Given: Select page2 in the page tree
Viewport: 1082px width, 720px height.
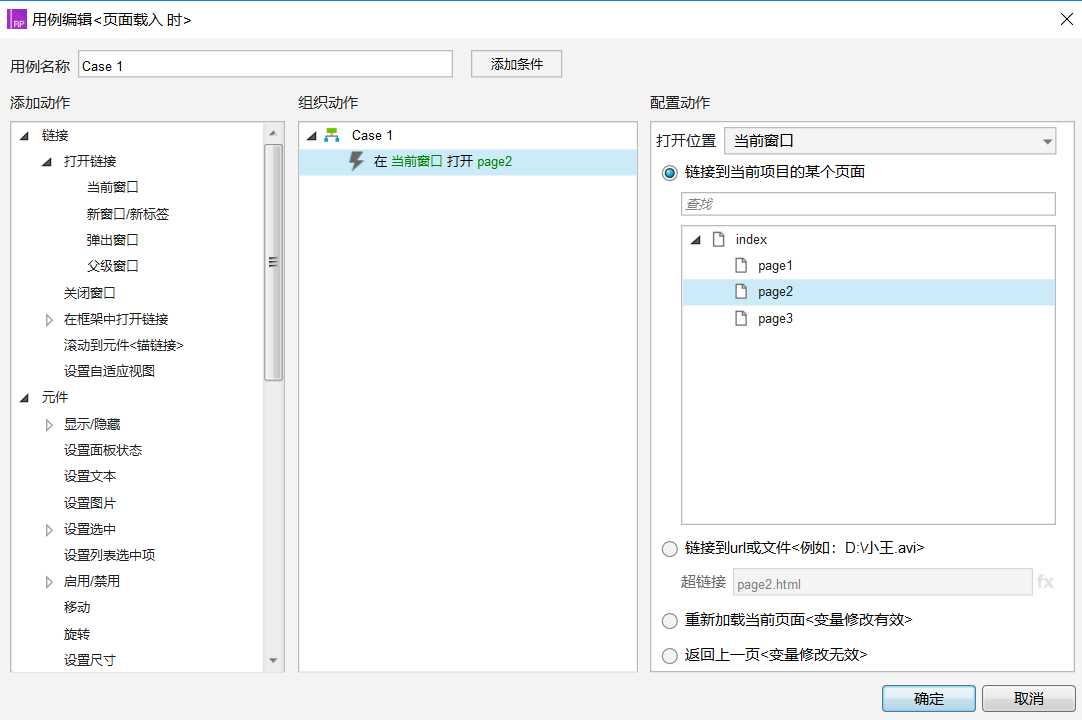Looking at the screenshot, I should point(775,292).
